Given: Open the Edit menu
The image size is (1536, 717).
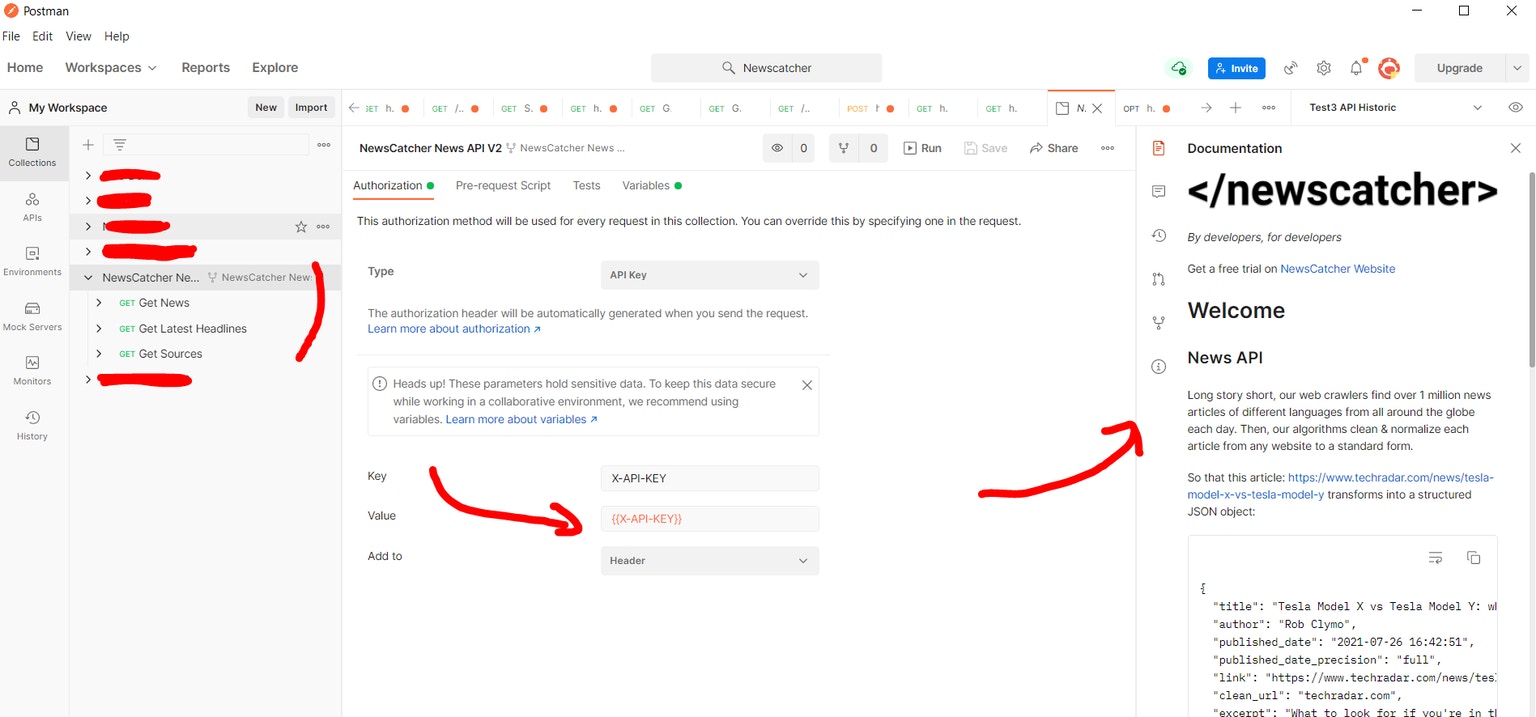Looking at the screenshot, I should coord(42,36).
